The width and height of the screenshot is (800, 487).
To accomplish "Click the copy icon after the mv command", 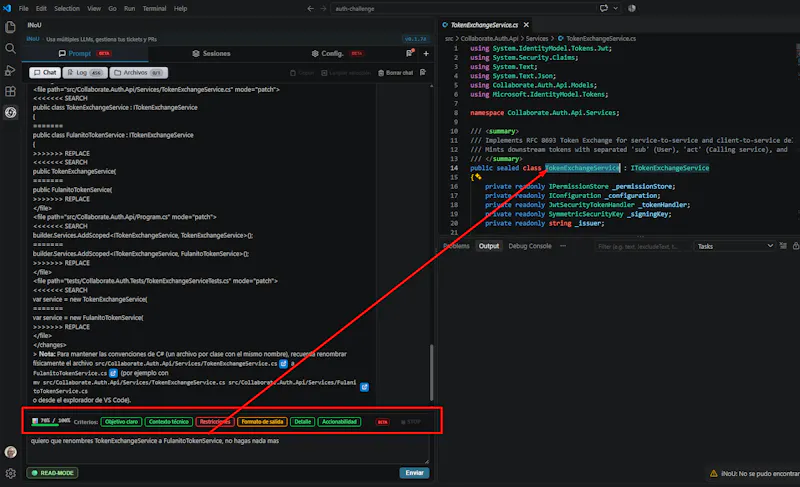I will coord(364,387).
